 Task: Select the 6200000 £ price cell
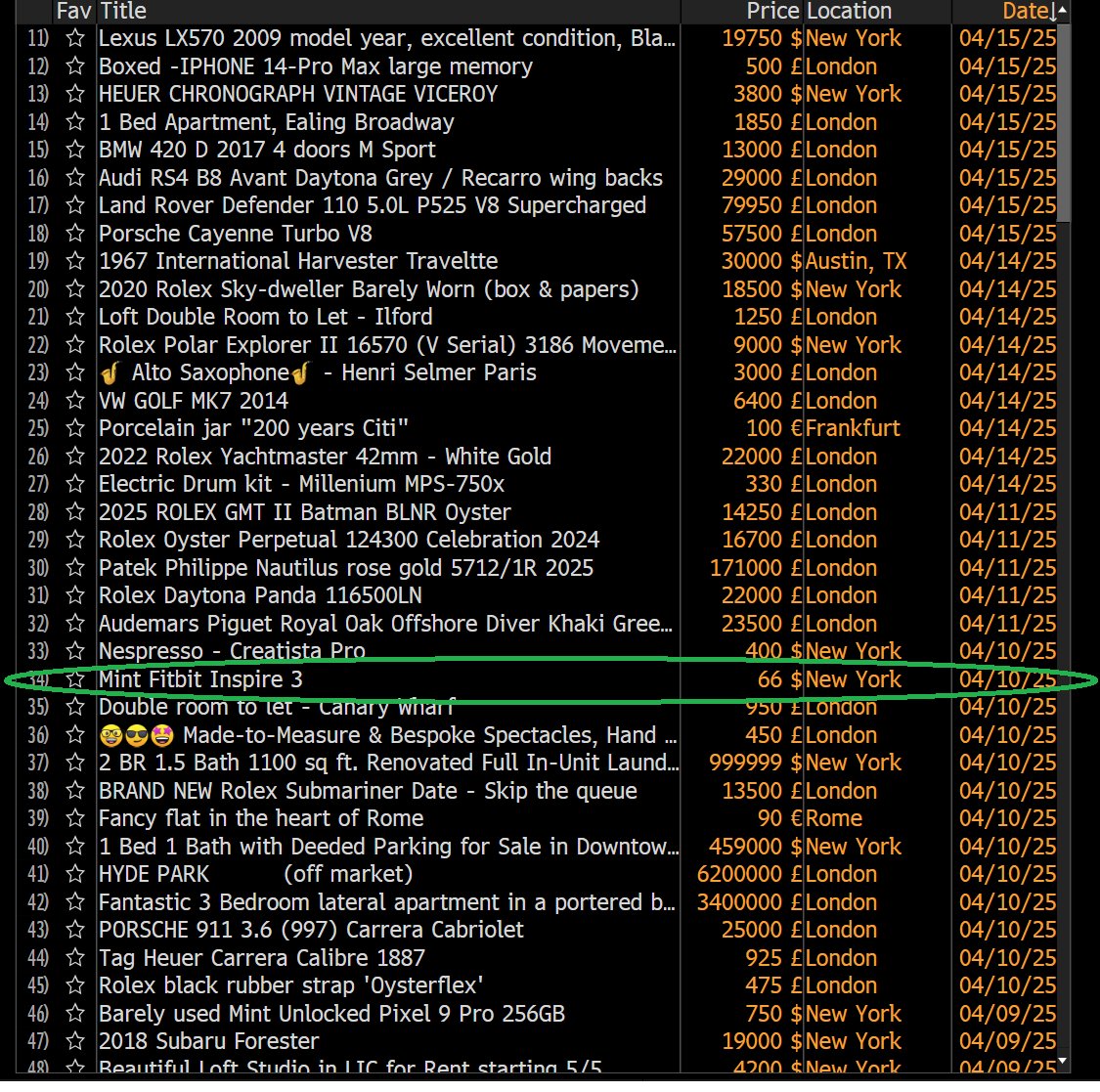[749, 874]
